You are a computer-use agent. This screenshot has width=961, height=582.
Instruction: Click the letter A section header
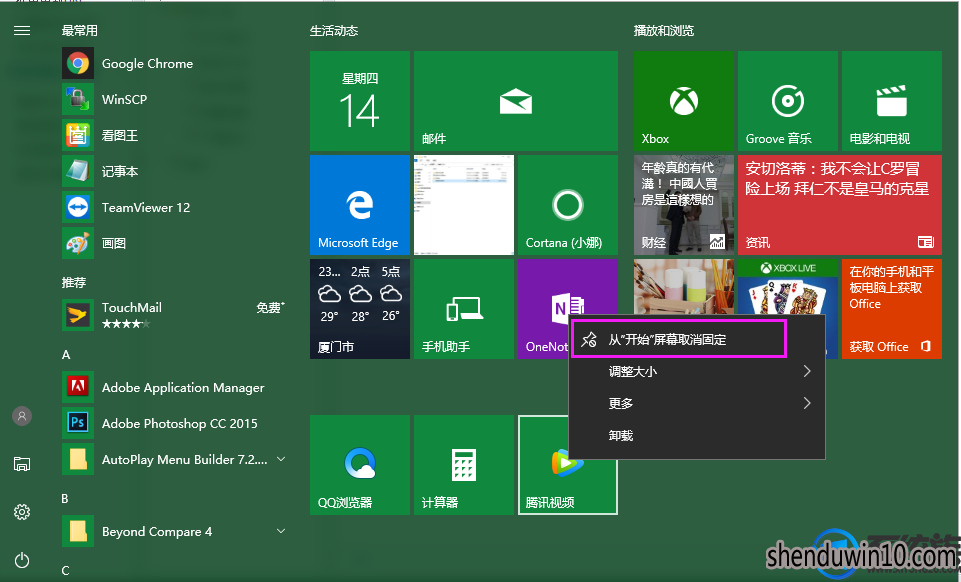[x=66, y=355]
